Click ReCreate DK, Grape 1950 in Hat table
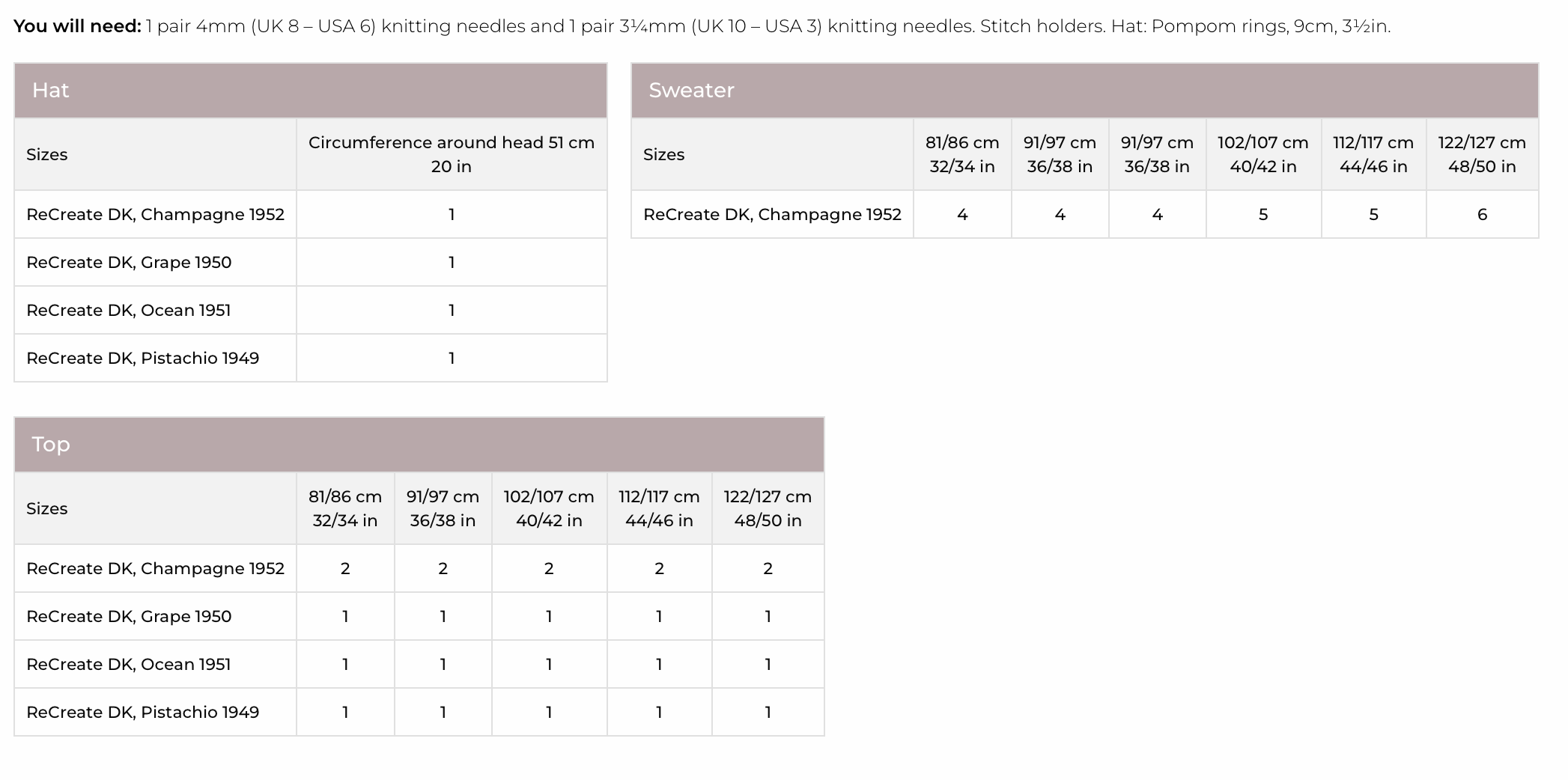The height and width of the screenshot is (780, 1568). click(129, 263)
